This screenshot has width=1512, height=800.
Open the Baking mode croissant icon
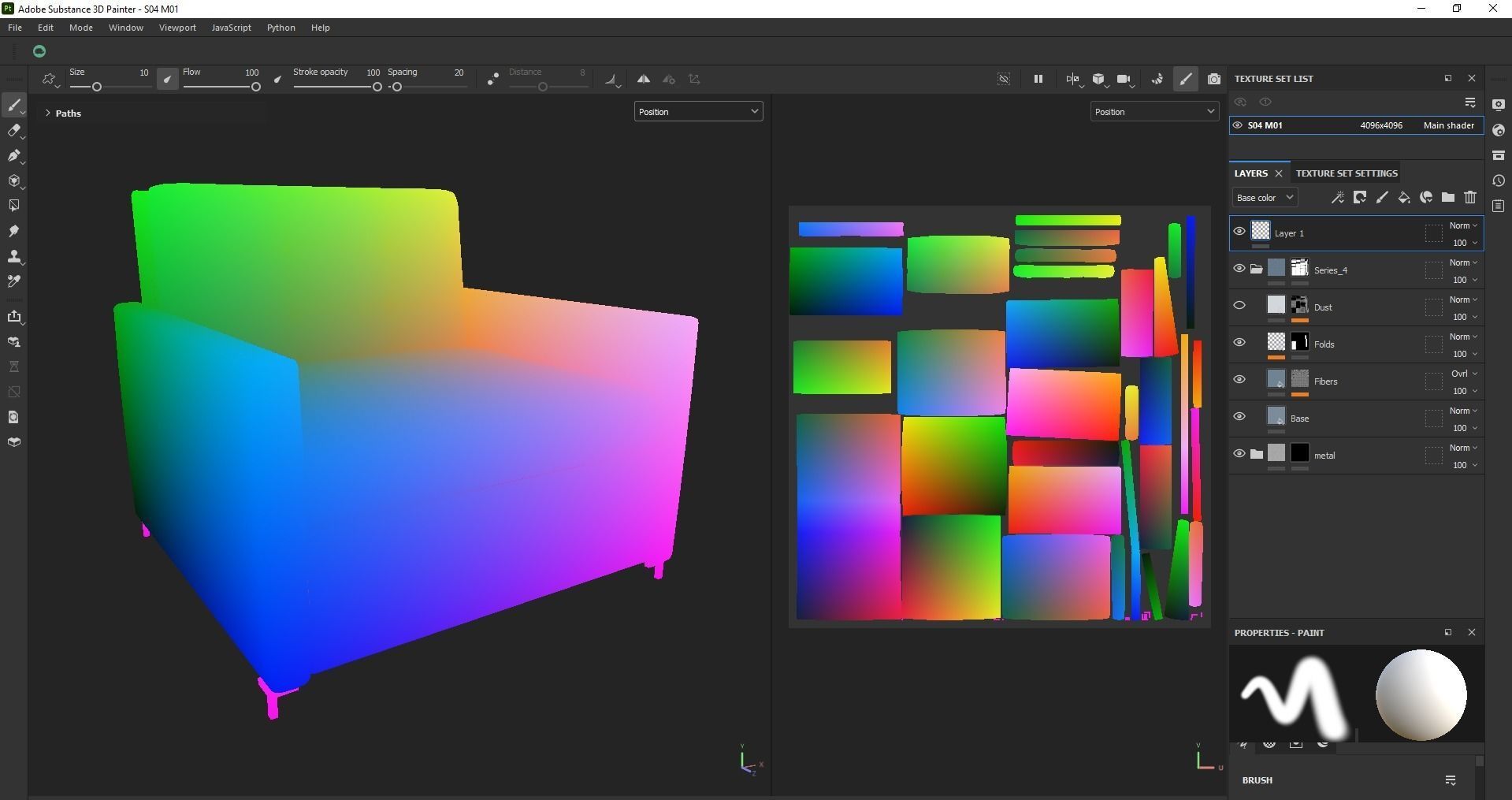[1157, 79]
